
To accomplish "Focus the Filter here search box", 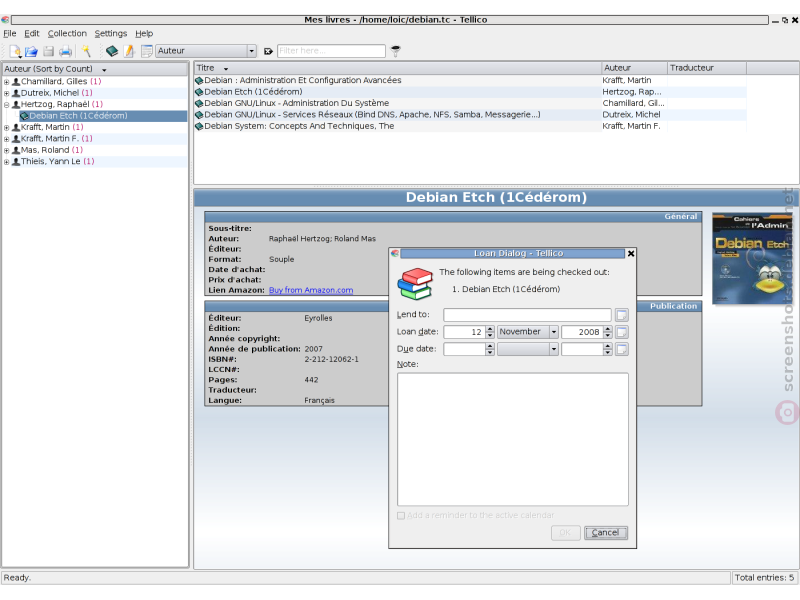I will click(331, 51).
